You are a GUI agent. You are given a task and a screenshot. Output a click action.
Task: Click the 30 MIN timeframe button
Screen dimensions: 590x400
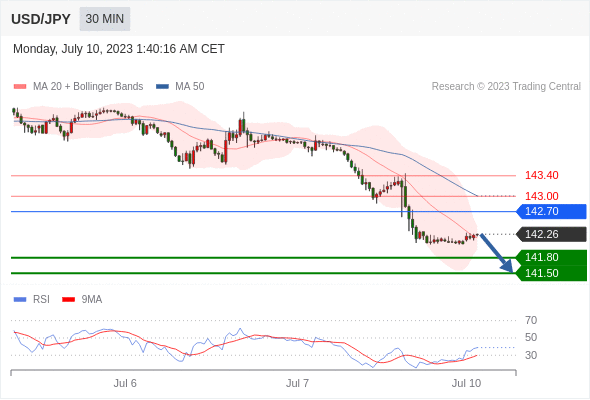click(105, 19)
